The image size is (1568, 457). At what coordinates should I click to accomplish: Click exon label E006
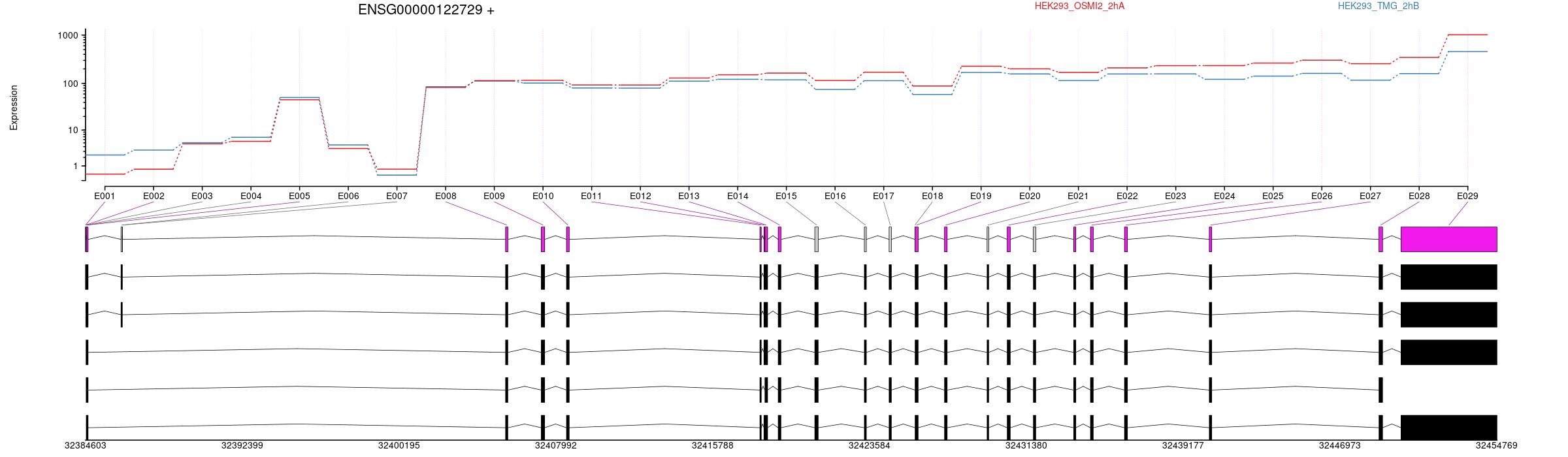click(348, 196)
